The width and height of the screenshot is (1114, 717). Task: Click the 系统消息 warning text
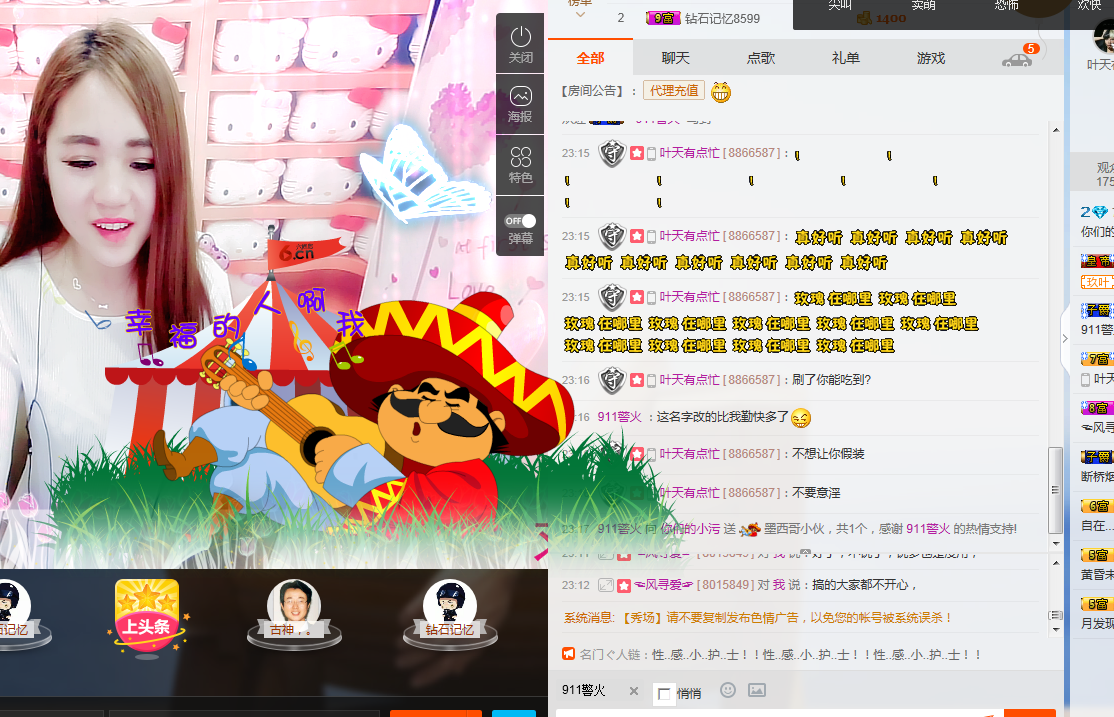pyautogui.click(x=758, y=618)
